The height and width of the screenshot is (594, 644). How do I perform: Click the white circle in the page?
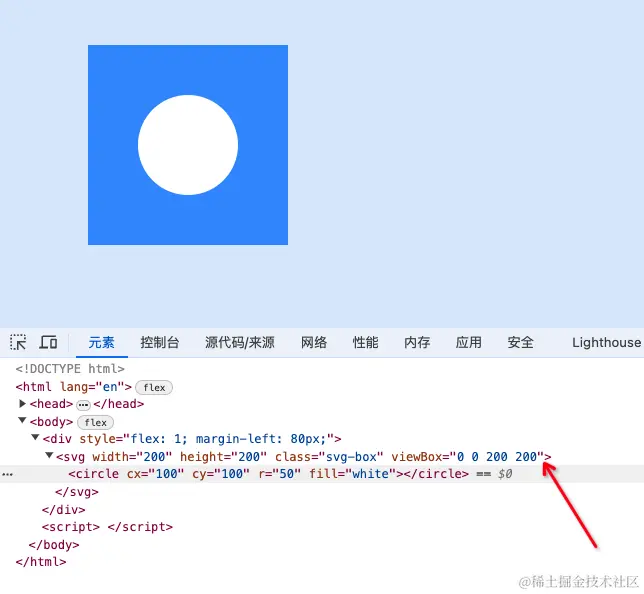pyautogui.click(x=188, y=145)
